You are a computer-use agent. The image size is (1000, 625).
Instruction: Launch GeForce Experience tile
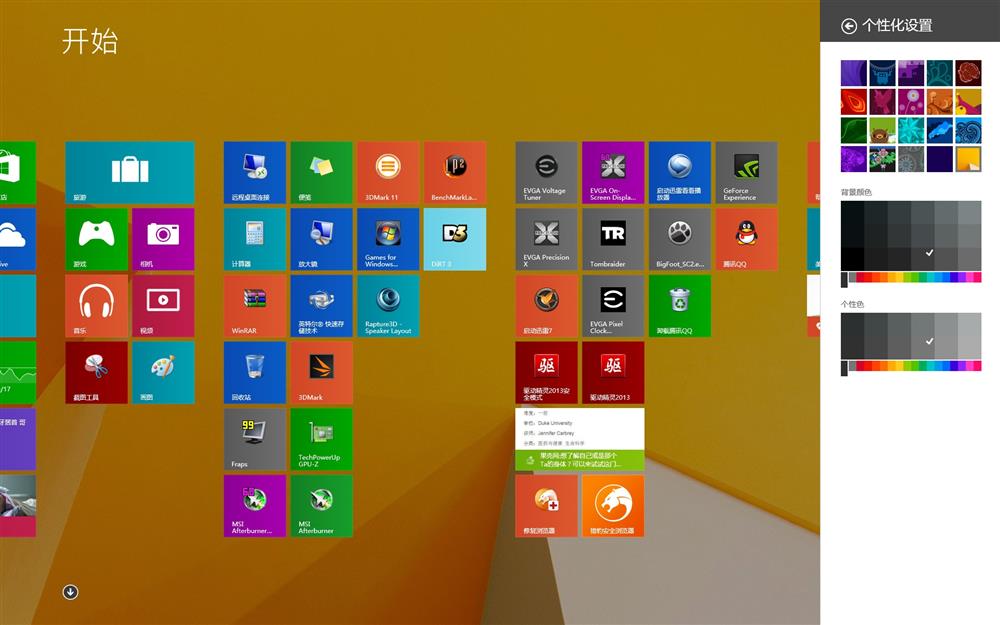(746, 172)
